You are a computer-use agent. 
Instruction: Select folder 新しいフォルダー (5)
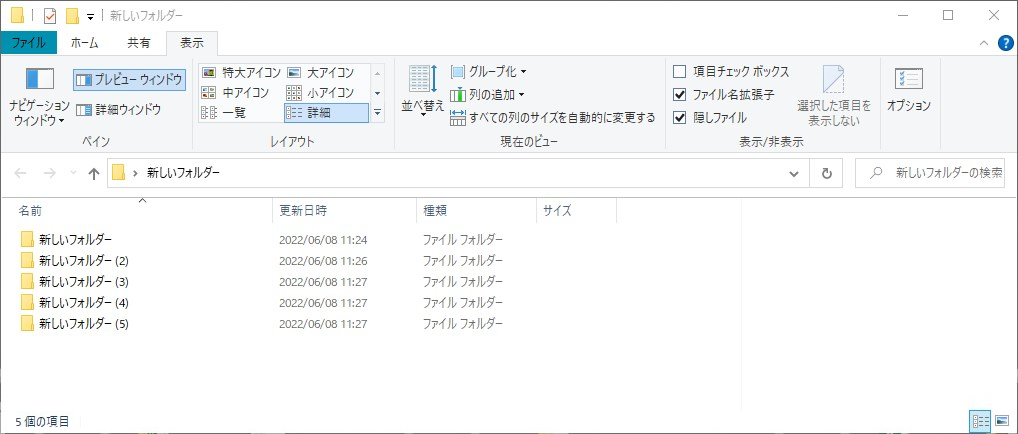click(x=84, y=323)
